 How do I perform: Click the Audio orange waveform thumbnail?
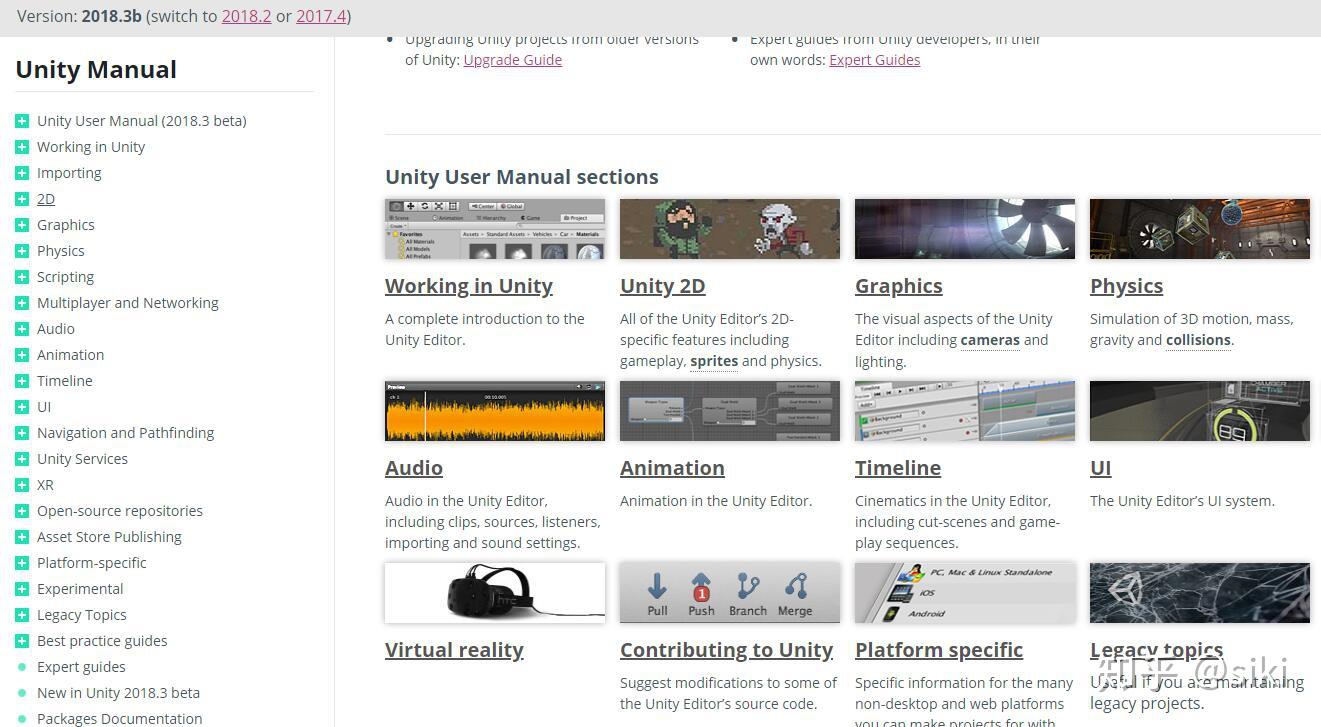click(x=495, y=411)
